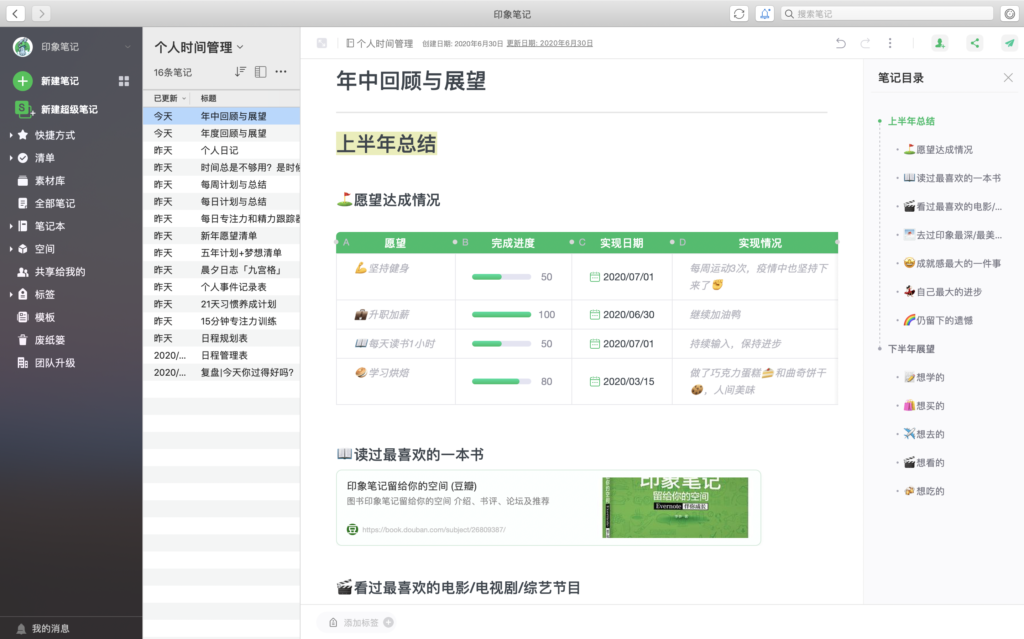The width and height of the screenshot is (1024, 639).
Task: Open 我的消息 at sidebar bottom
Action: click(x=43, y=629)
